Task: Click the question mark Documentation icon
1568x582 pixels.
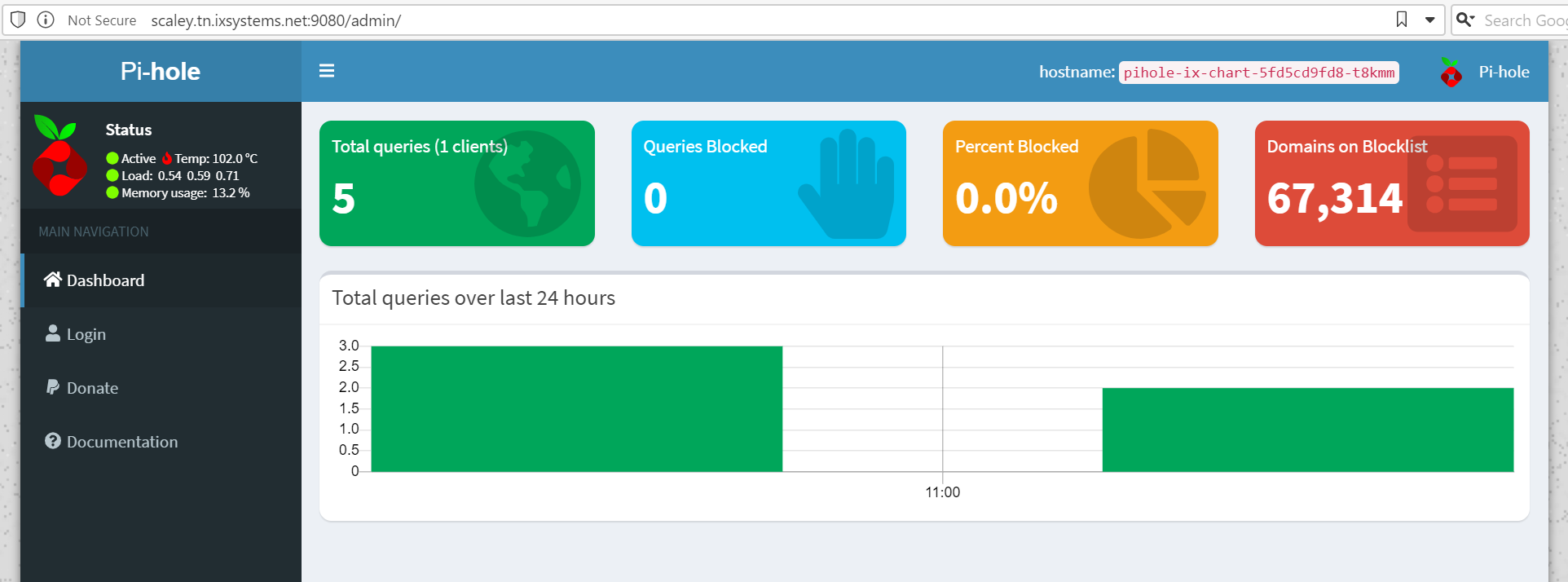Action: (53, 441)
